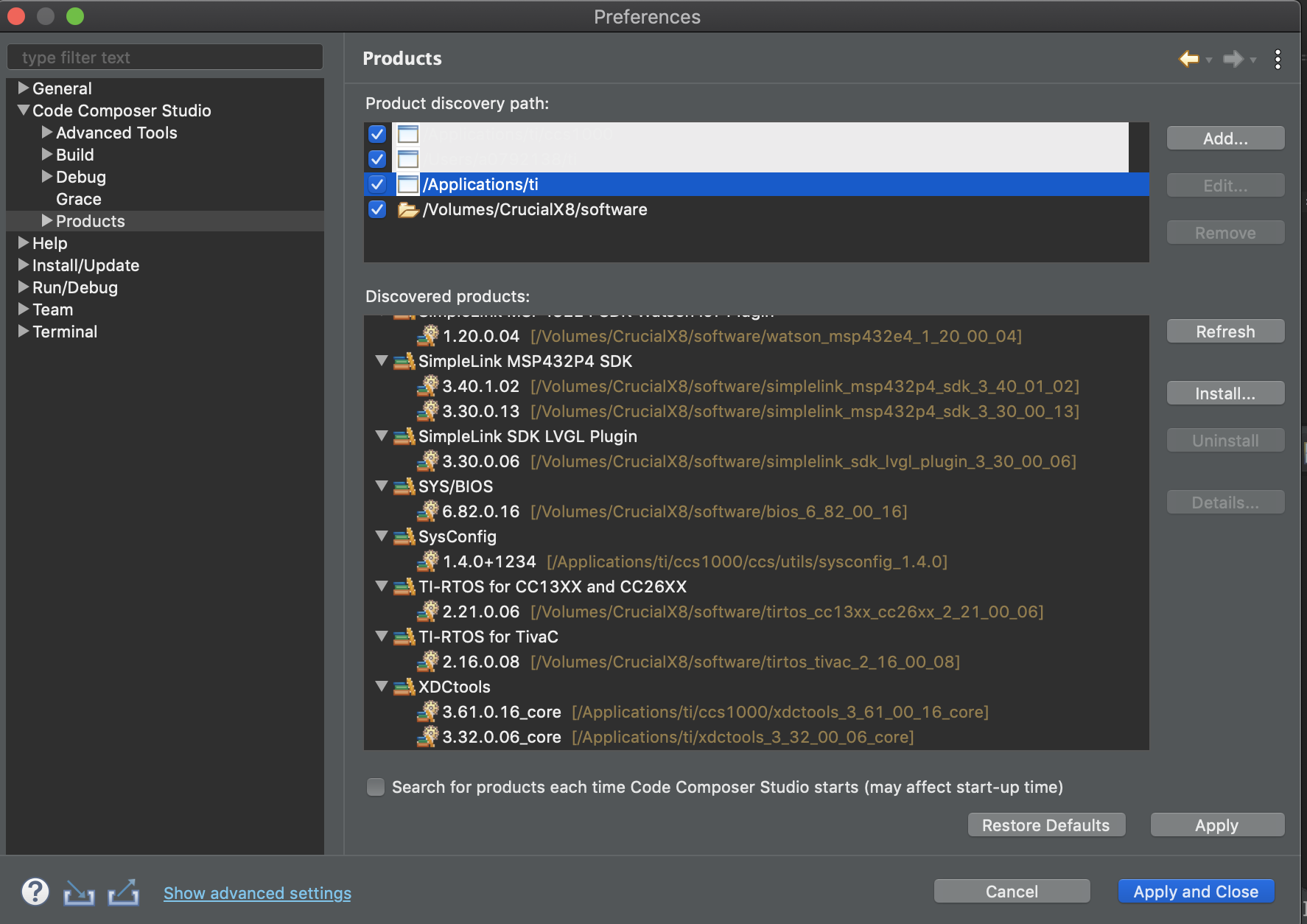Image resolution: width=1307 pixels, height=924 pixels.
Task: Collapse the Code Composer Studio category
Action: tap(24, 111)
